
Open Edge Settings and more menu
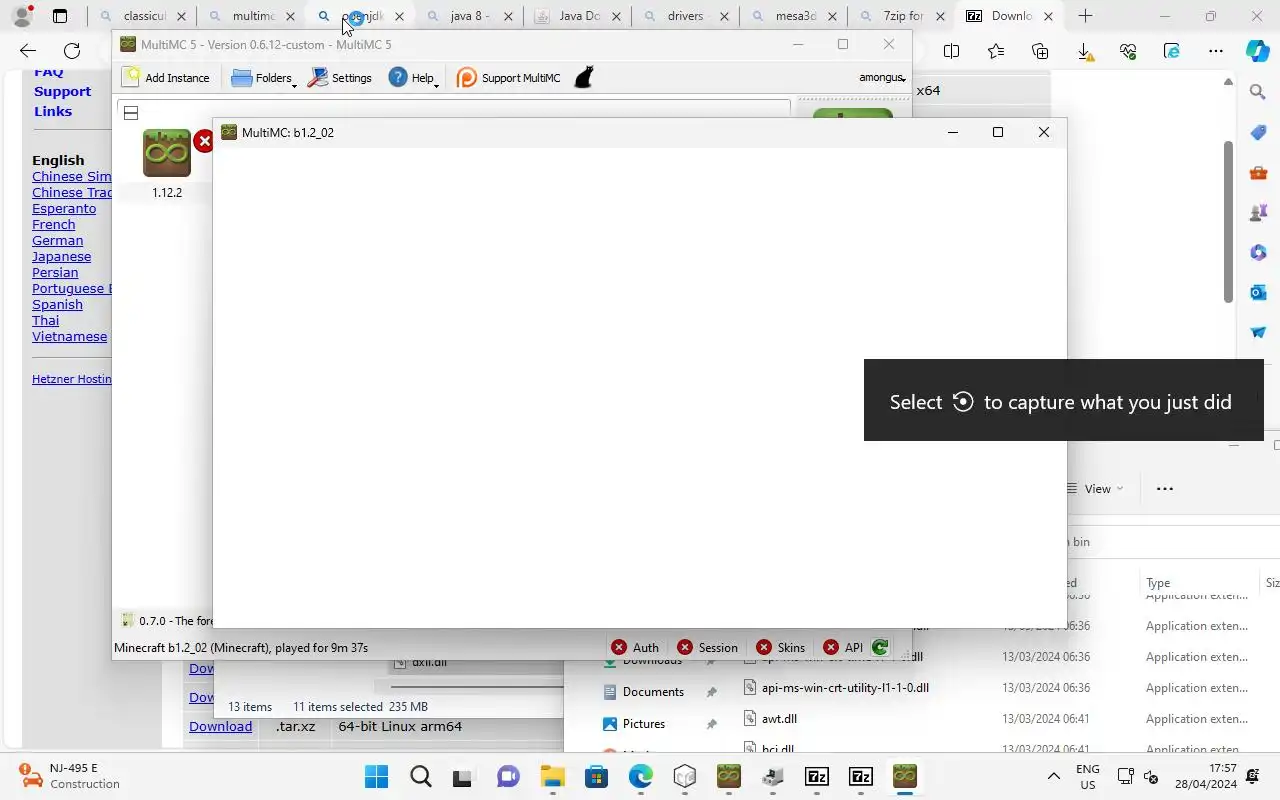click(1216, 51)
